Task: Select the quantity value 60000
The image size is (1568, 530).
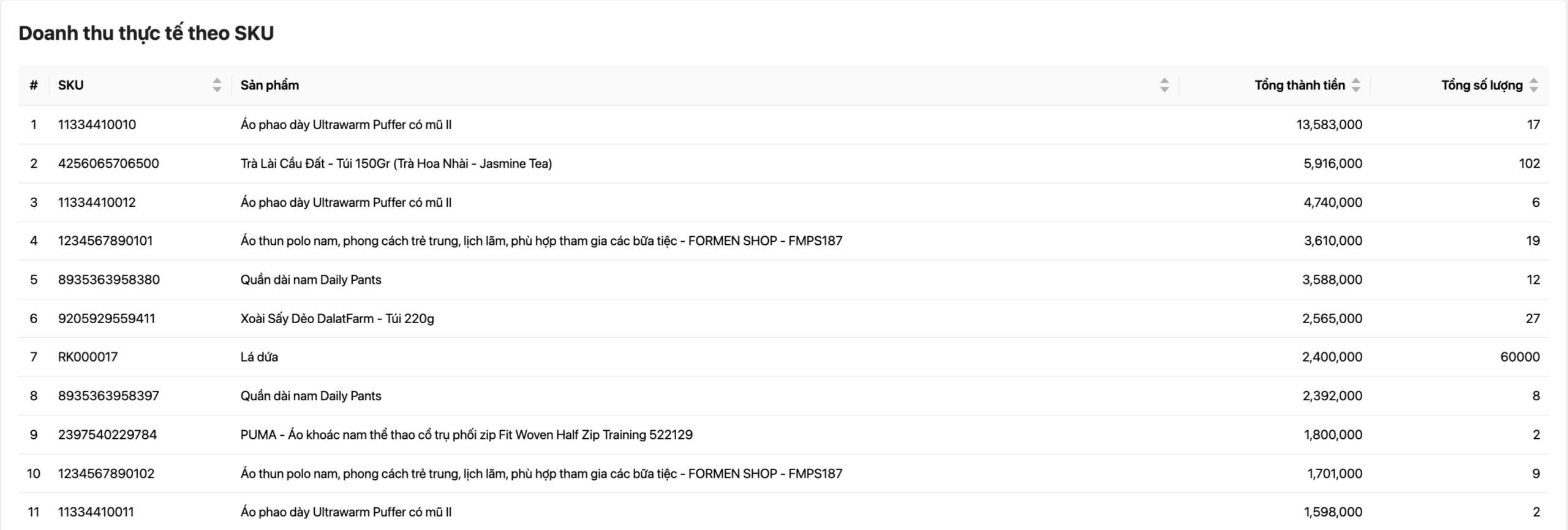Action: (1520, 357)
